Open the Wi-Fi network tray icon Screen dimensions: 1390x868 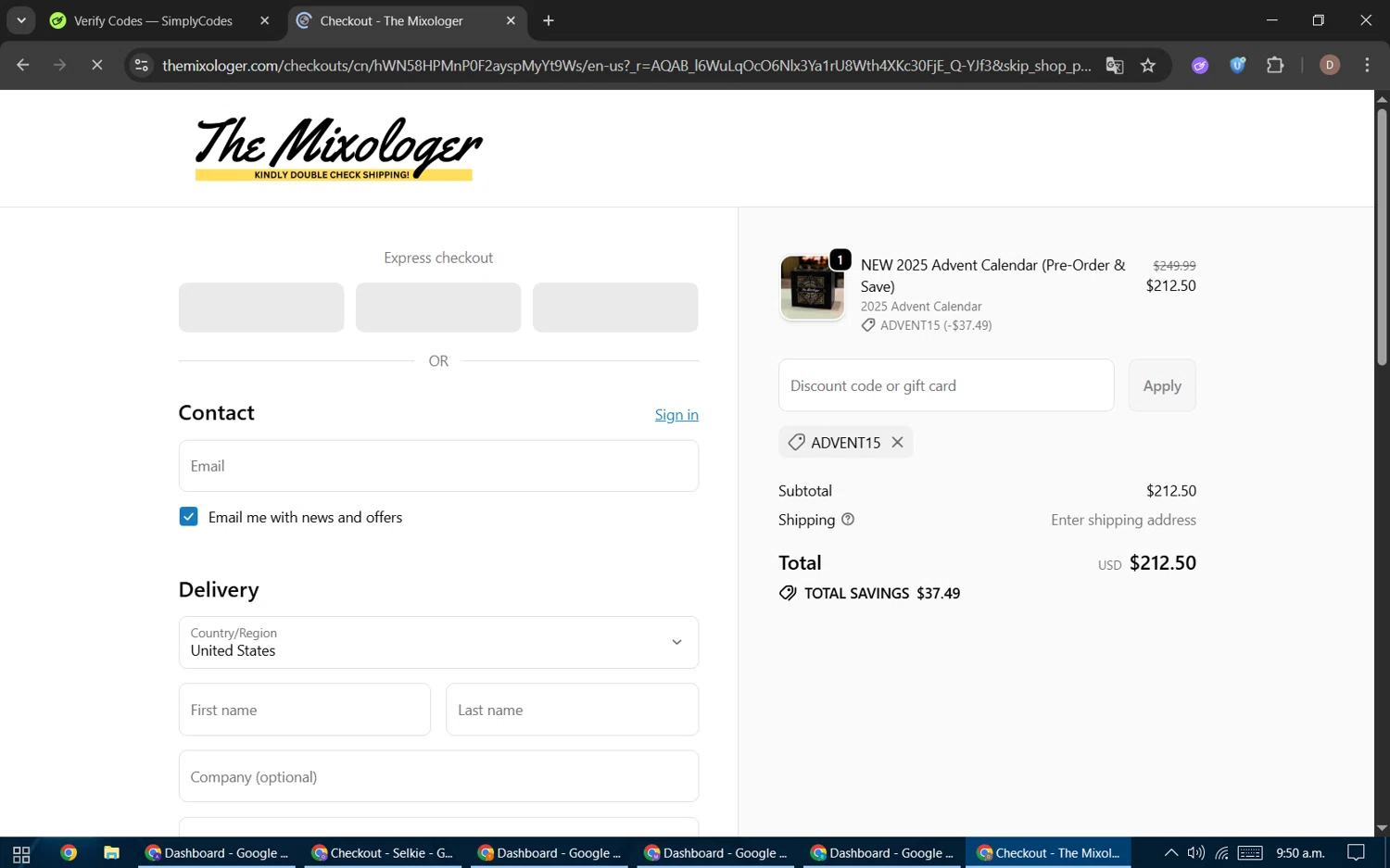click(x=1222, y=853)
